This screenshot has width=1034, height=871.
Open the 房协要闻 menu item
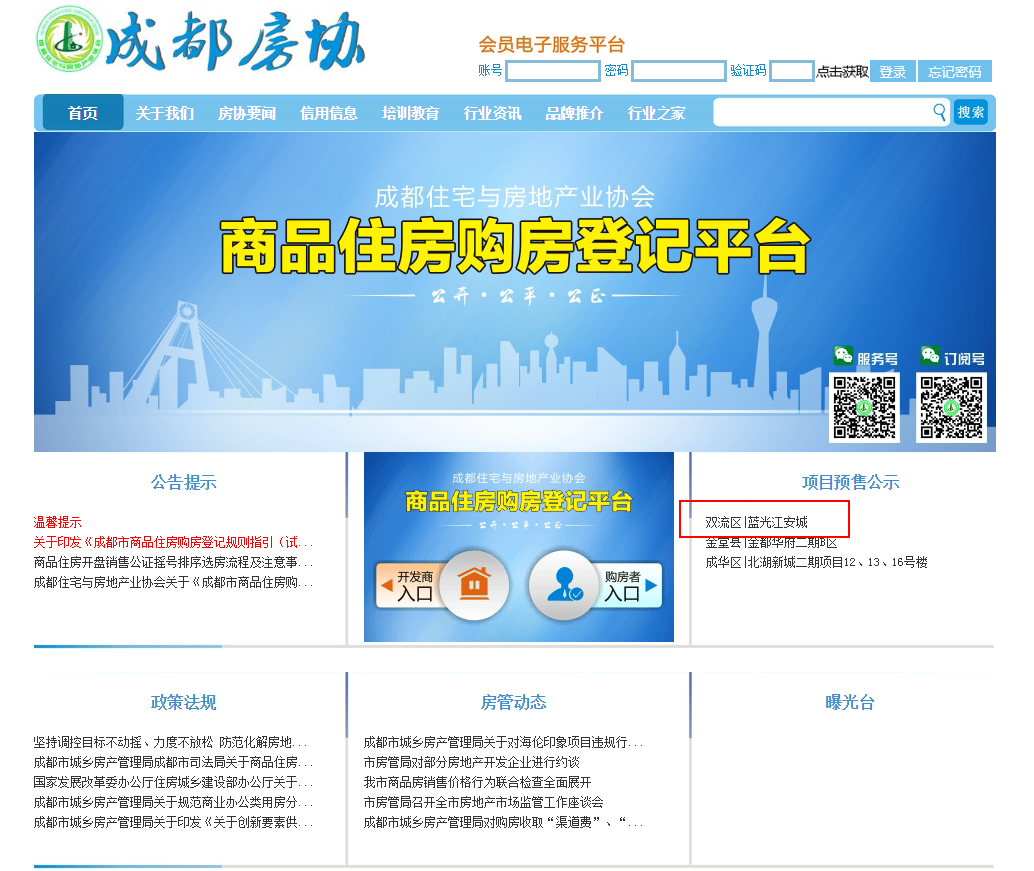tap(247, 113)
